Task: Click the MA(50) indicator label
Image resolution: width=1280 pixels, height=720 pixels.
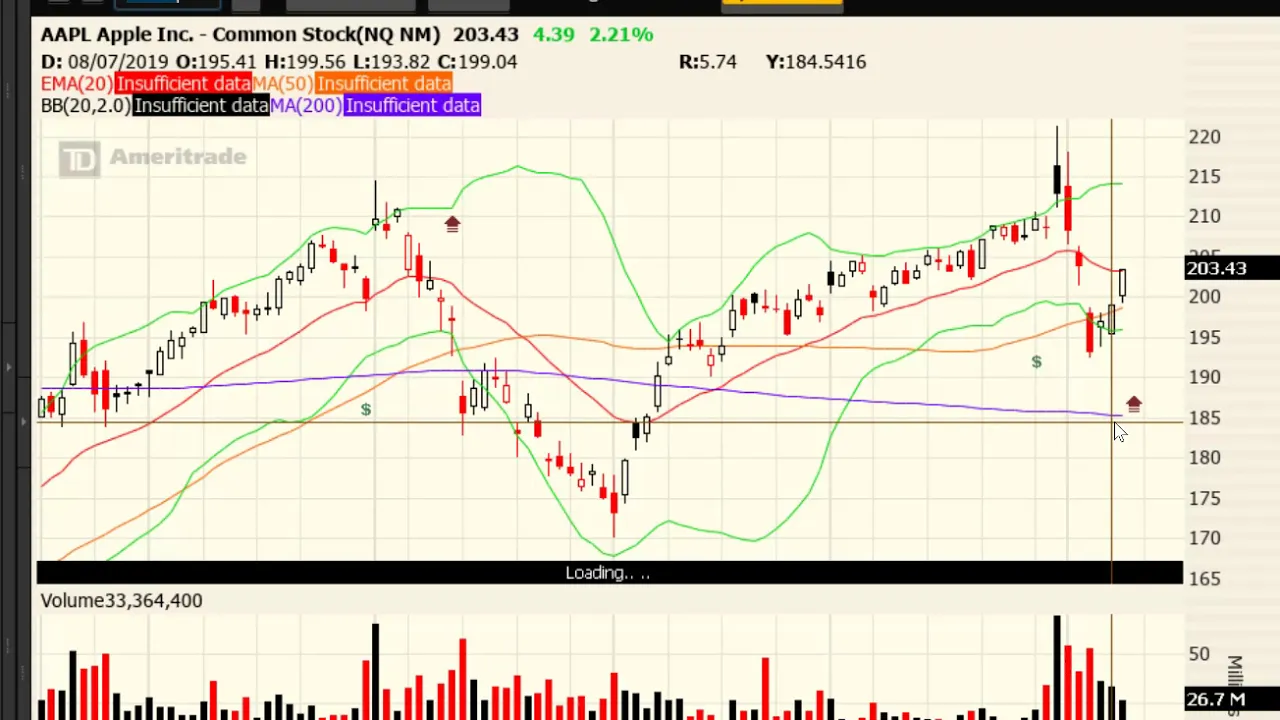Action: tap(282, 83)
